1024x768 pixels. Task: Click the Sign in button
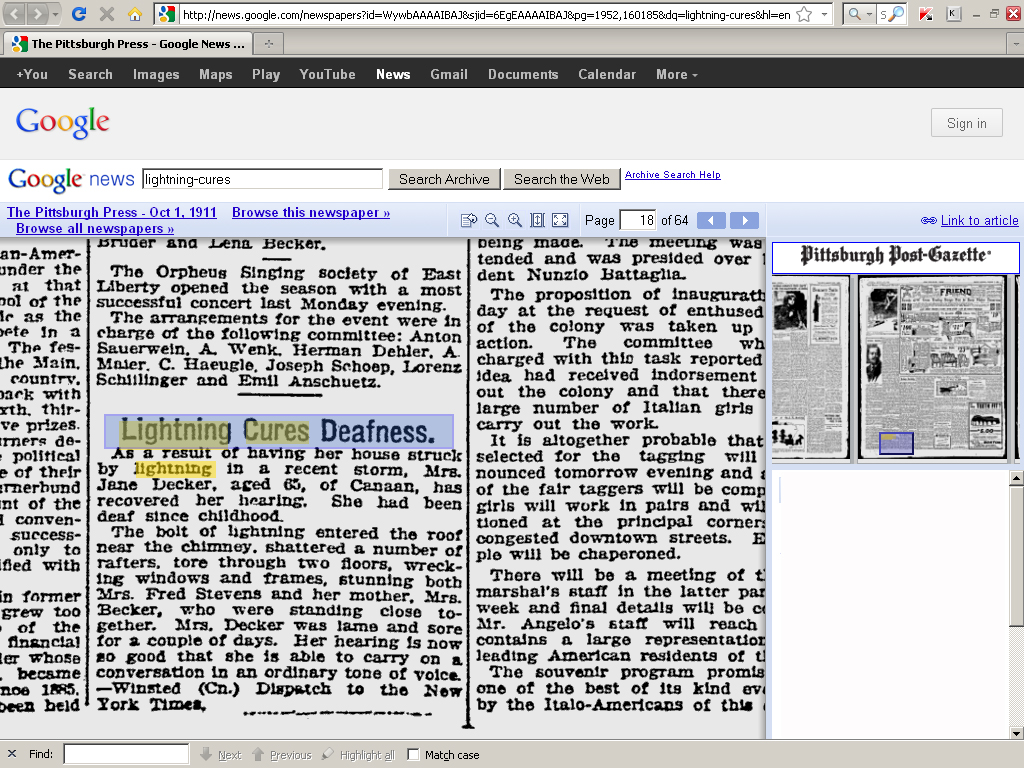pyautogui.click(x=967, y=123)
